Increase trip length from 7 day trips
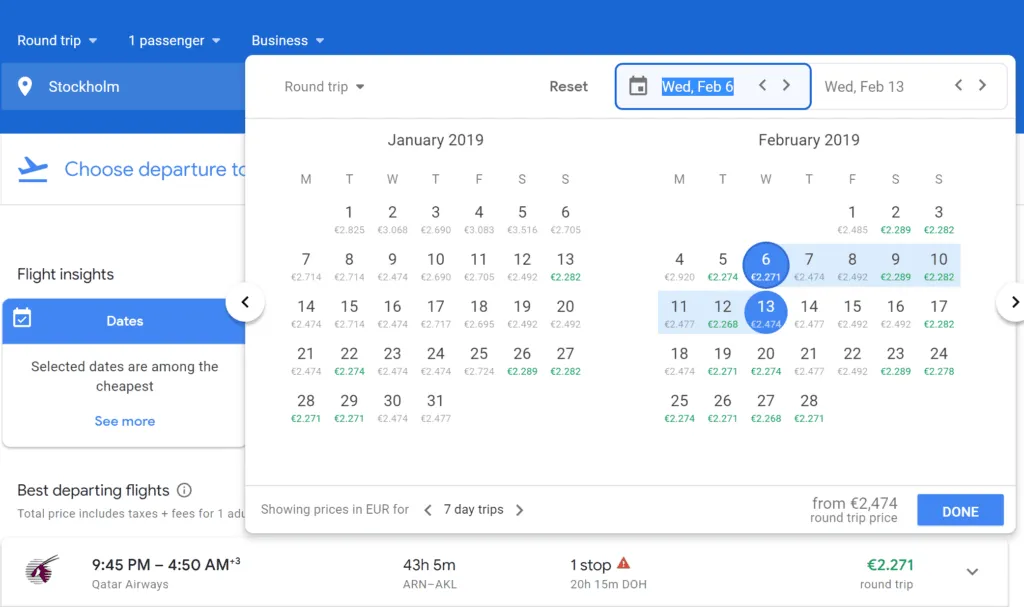Screen dimensions: 1024x607 point(519,510)
